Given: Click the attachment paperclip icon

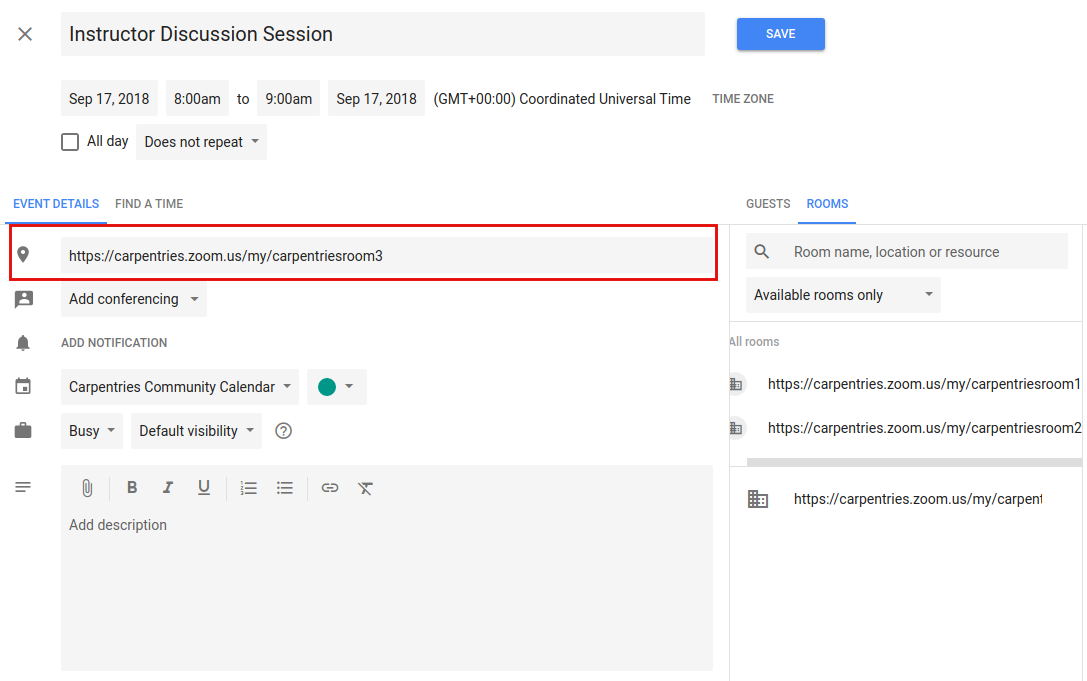Looking at the screenshot, I should coord(87,488).
